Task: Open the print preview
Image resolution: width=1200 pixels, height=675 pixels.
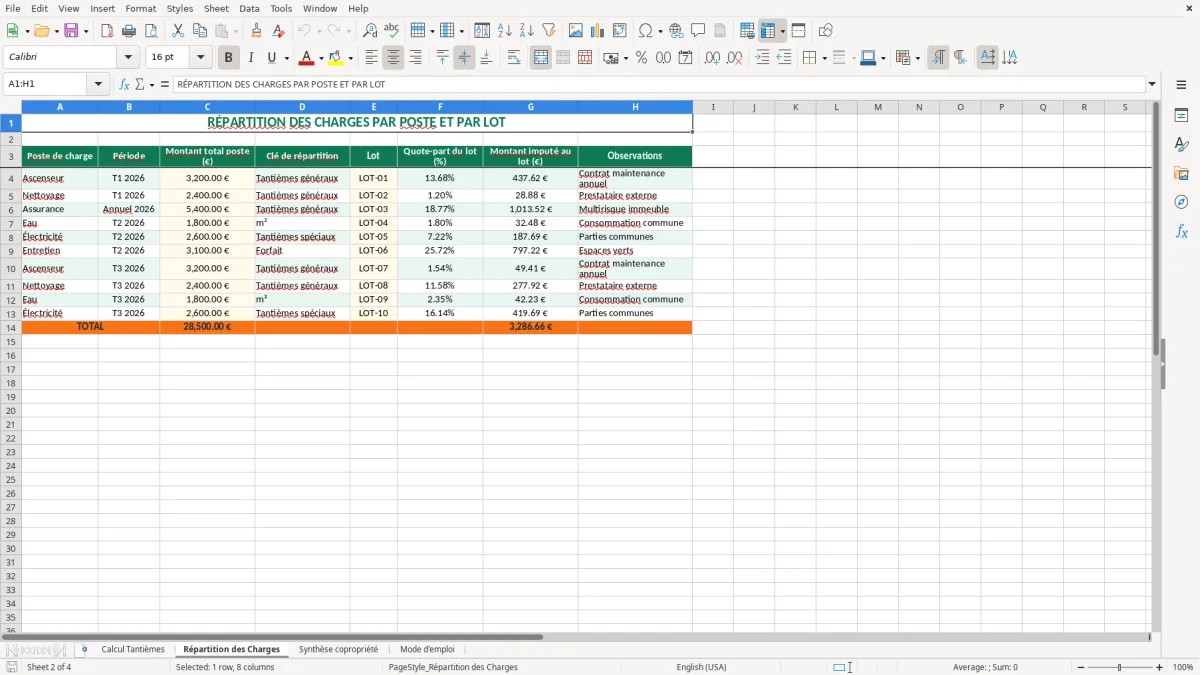Action: click(151, 31)
